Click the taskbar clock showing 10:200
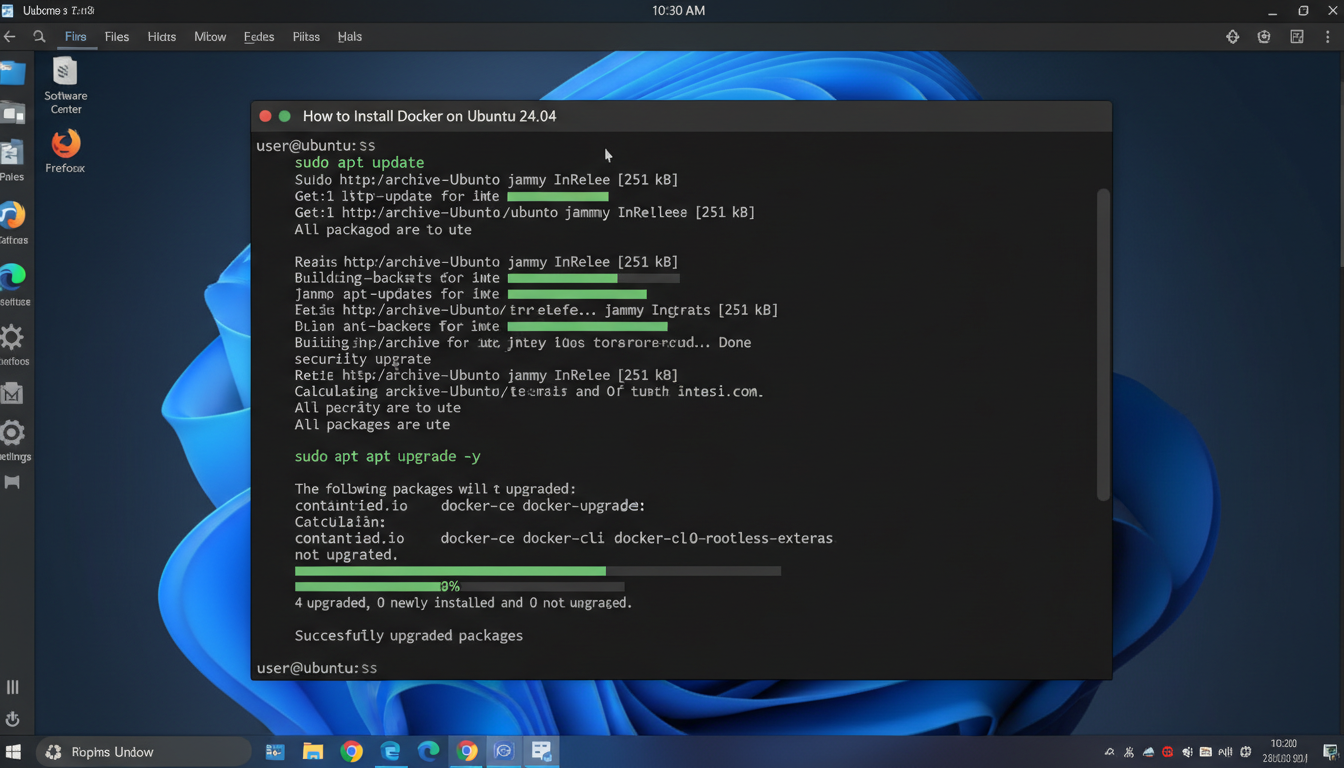 coord(1283,751)
